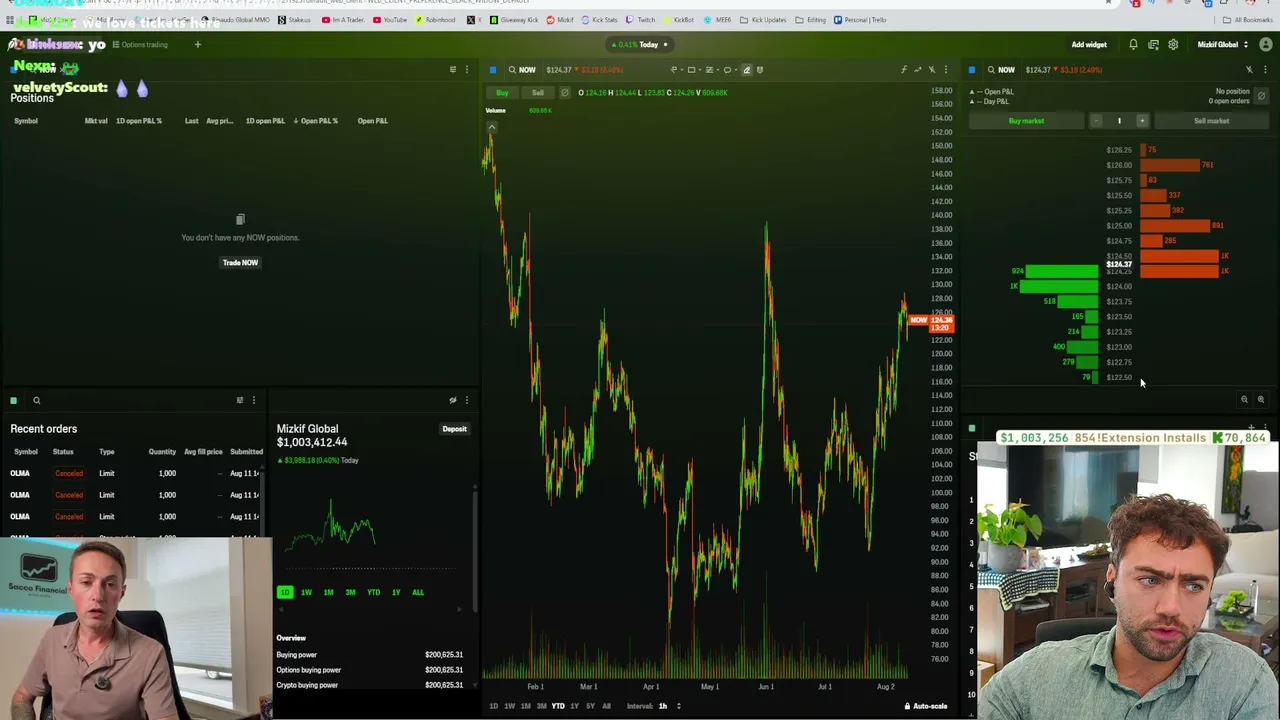Screen dimensions: 1280x720
Task: Click the Trade NOW button
Action: pos(240,263)
